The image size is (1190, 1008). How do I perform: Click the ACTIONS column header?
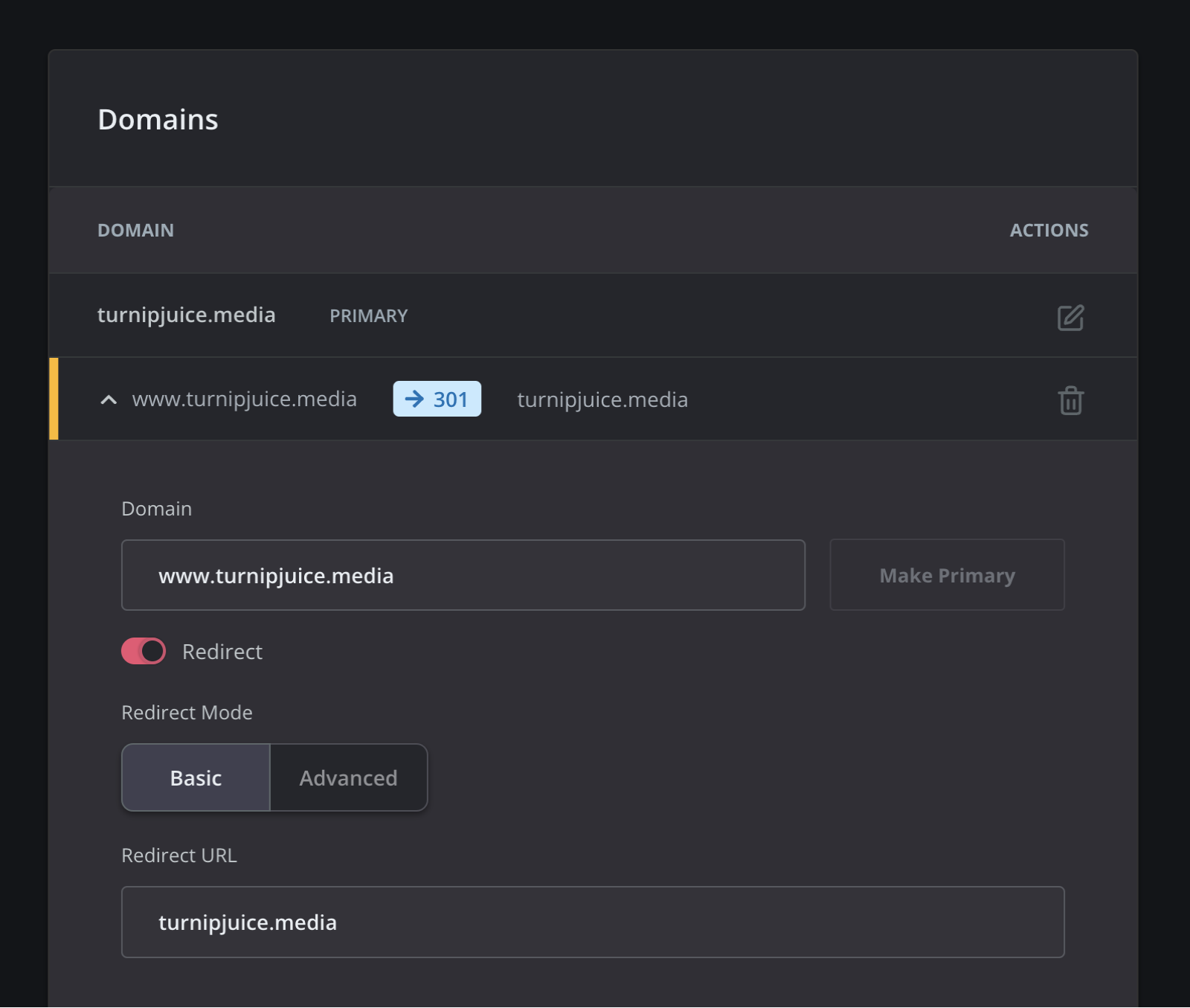1049,231
